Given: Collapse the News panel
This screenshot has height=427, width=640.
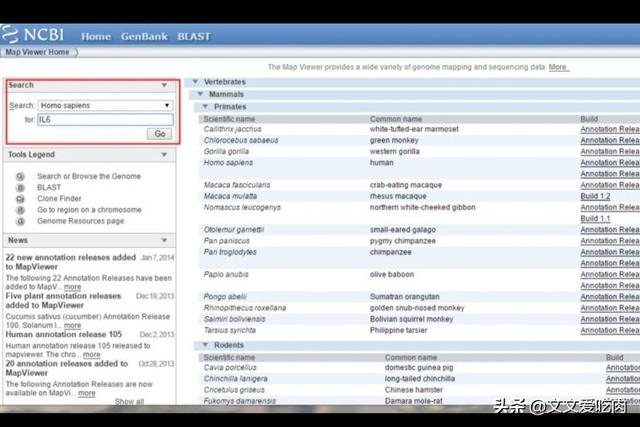Looking at the screenshot, I should (164, 241).
